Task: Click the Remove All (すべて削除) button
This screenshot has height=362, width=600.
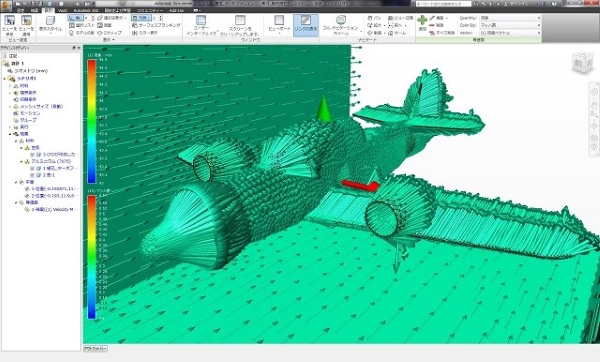Action: [442, 33]
